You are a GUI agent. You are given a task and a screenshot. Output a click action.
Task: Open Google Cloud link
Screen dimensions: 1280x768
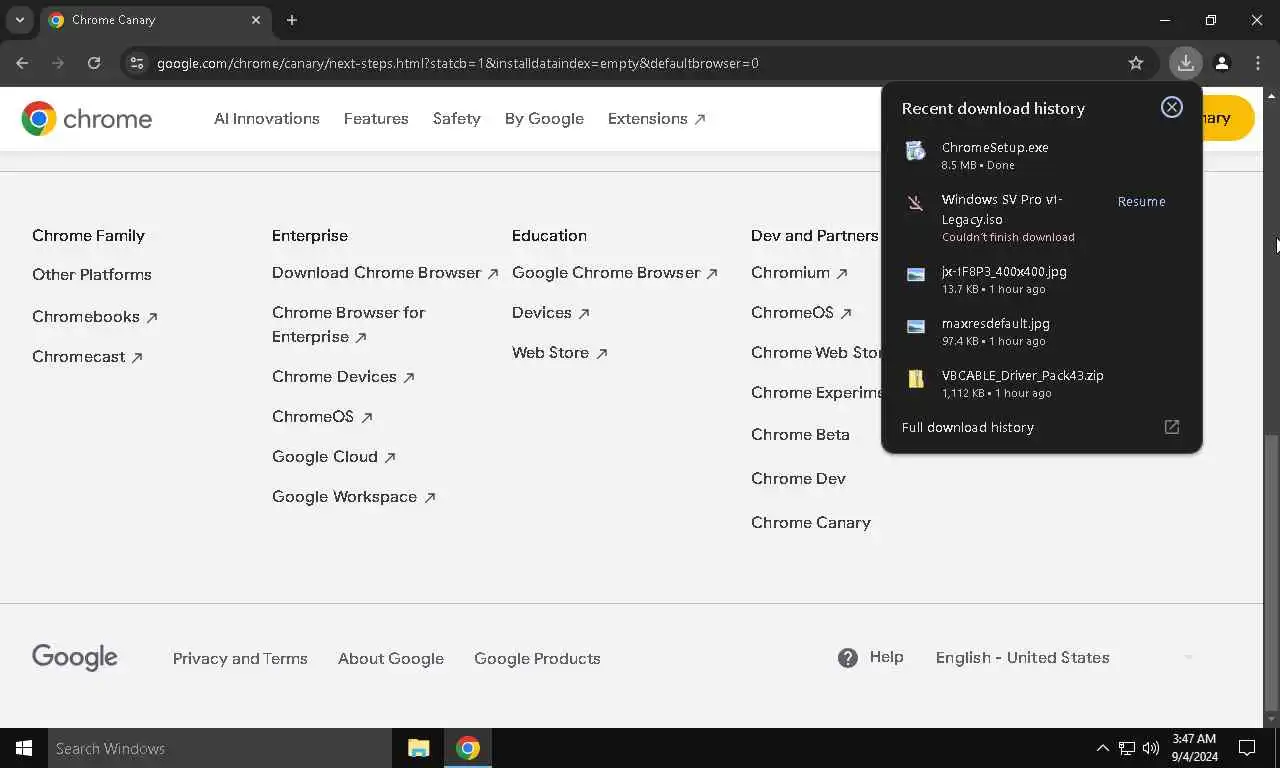[334, 457]
